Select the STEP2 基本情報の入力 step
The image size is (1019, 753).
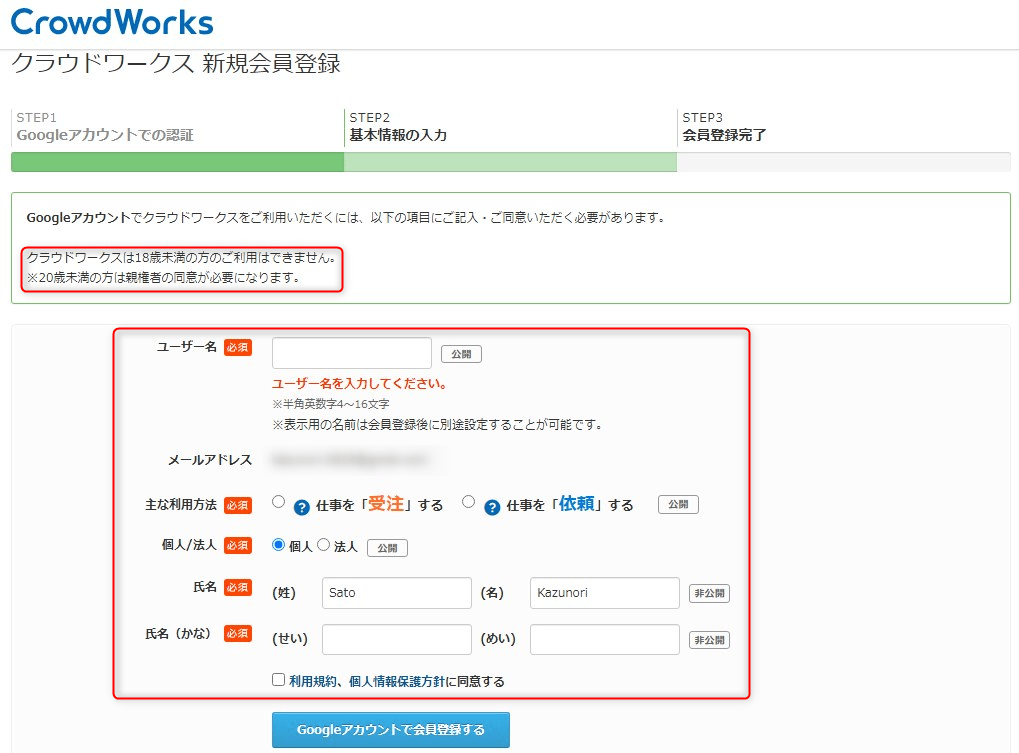tap(398, 127)
